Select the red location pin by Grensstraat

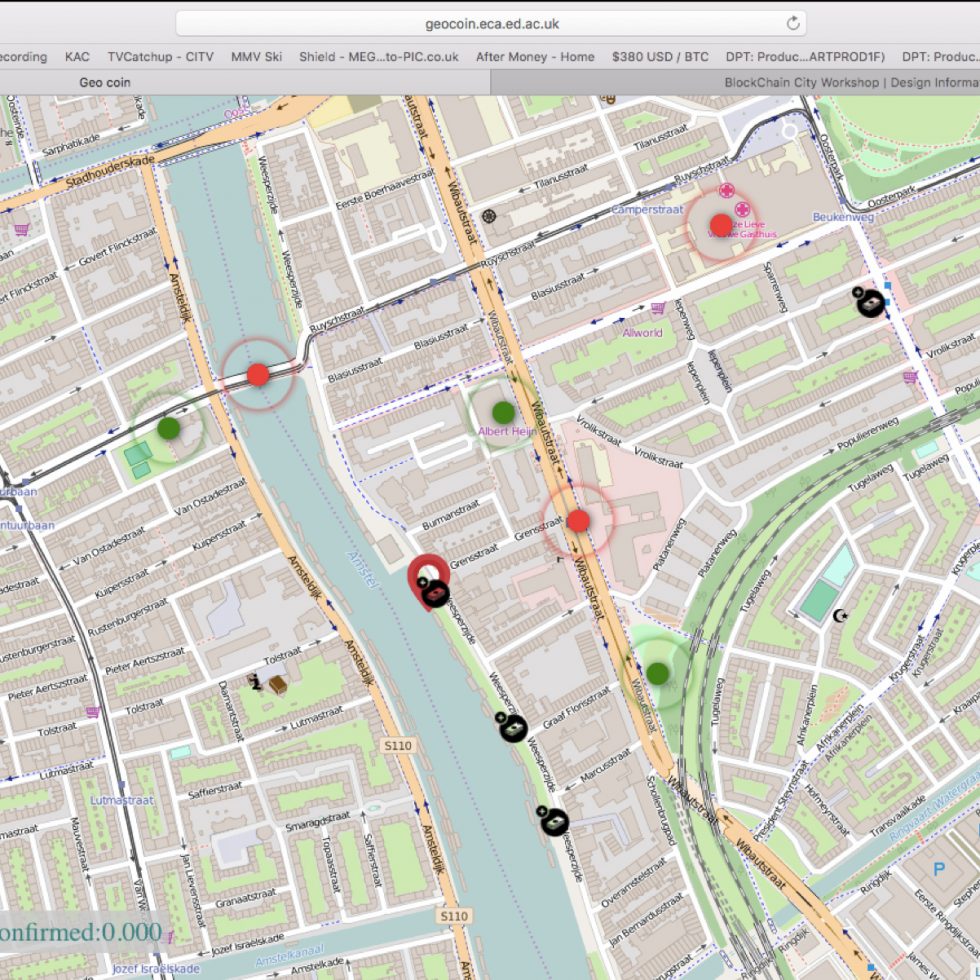pyautogui.click(x=427, y=577)
